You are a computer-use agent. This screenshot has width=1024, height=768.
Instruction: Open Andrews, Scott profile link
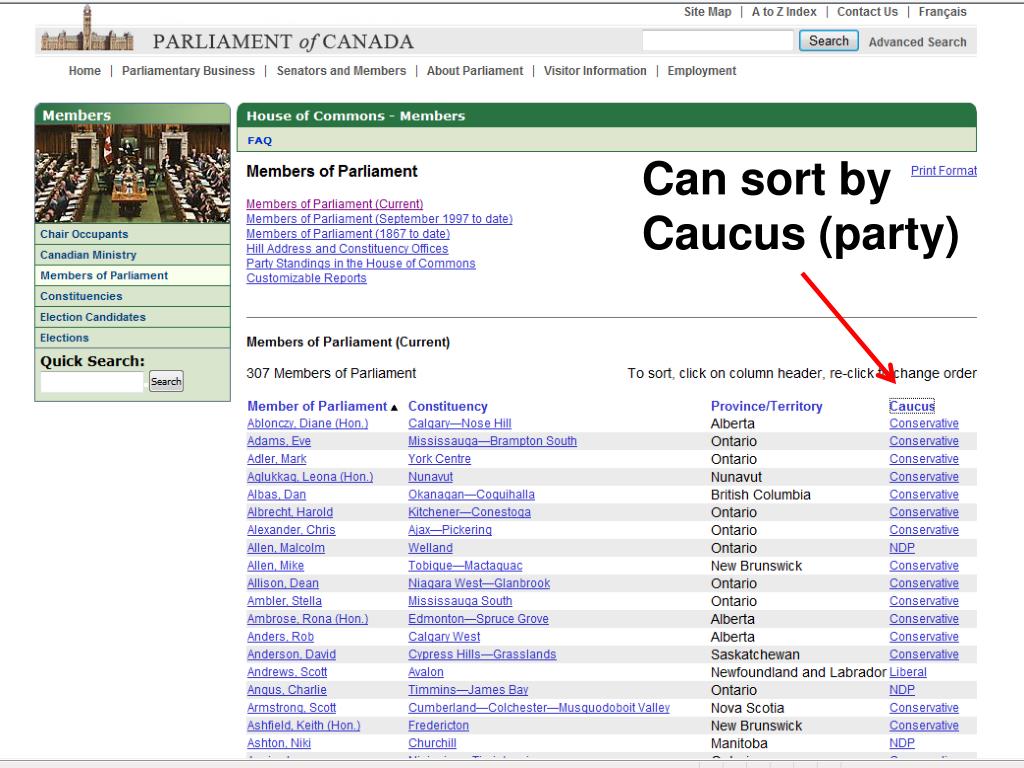tap(287, 672)
